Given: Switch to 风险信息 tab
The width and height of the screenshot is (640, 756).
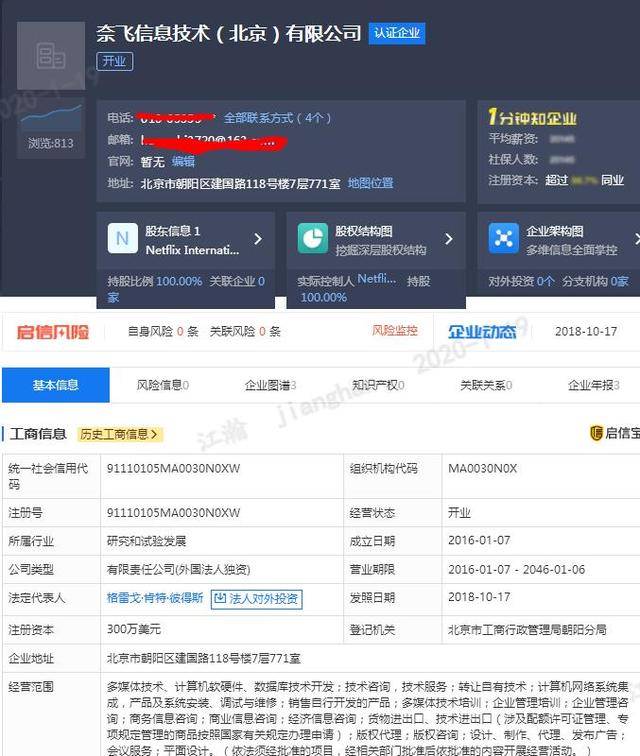Looking at the screenshot, I should point(163,385).
